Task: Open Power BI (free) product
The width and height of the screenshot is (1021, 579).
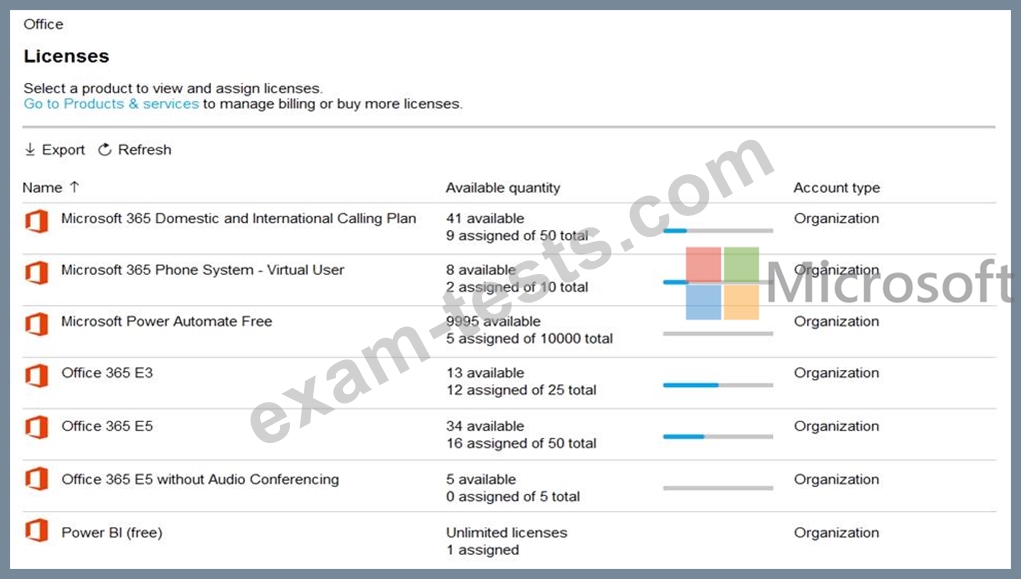Action: (x=112, y=532)
